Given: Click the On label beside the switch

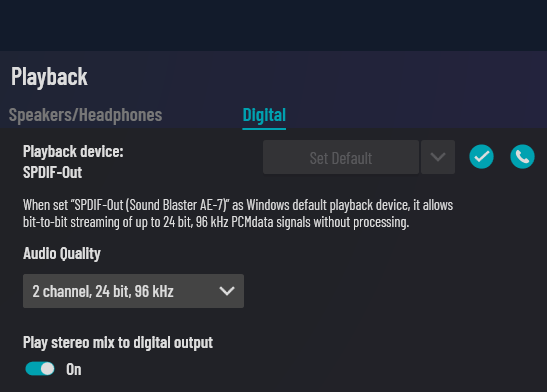Looking at the screenshot, I should tap(74, 369).
